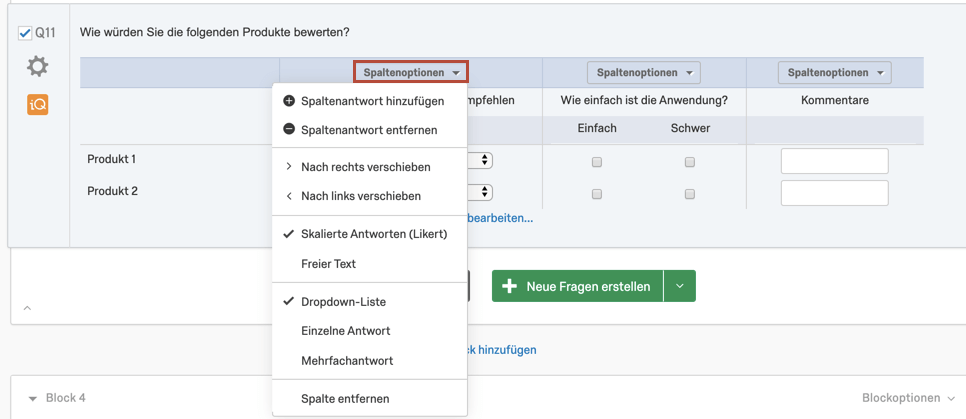Image resolution: width=966 pixels, height=419 pixels.
Task: Click the question text Wie würden Sie...
Action: click(x=214, y=31)
